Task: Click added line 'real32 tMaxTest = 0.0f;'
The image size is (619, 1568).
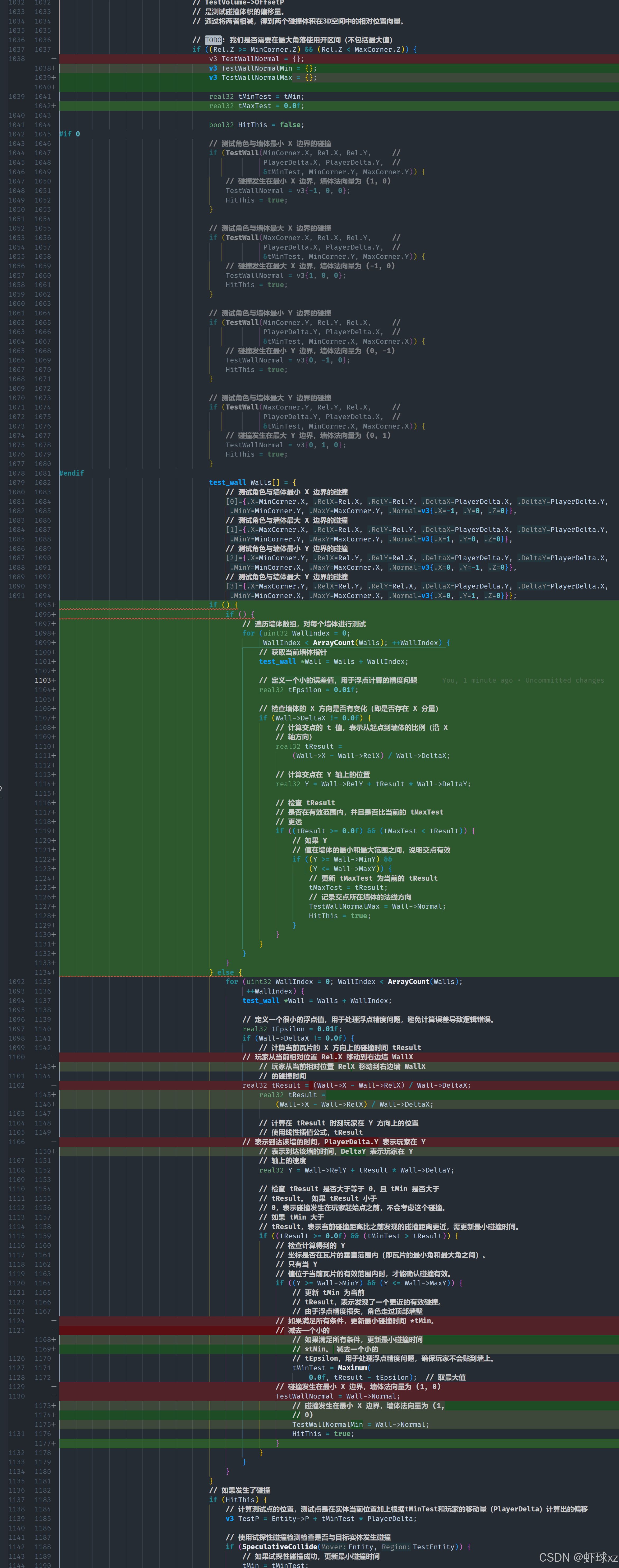Action: coord(256,106)
